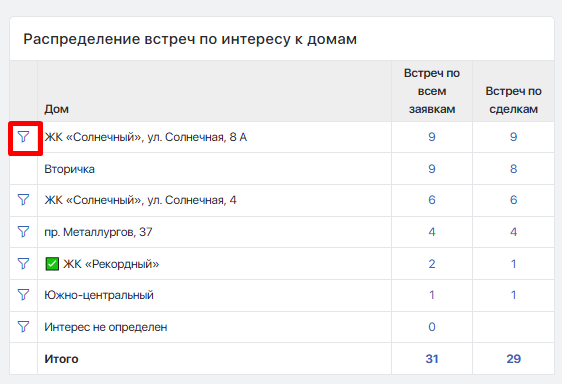Image resolution: width=562 pixels, height=384 pixels.
Task: Open 9 meetings by all requests for Солнечная, 8 А
Action: (432, 137)
